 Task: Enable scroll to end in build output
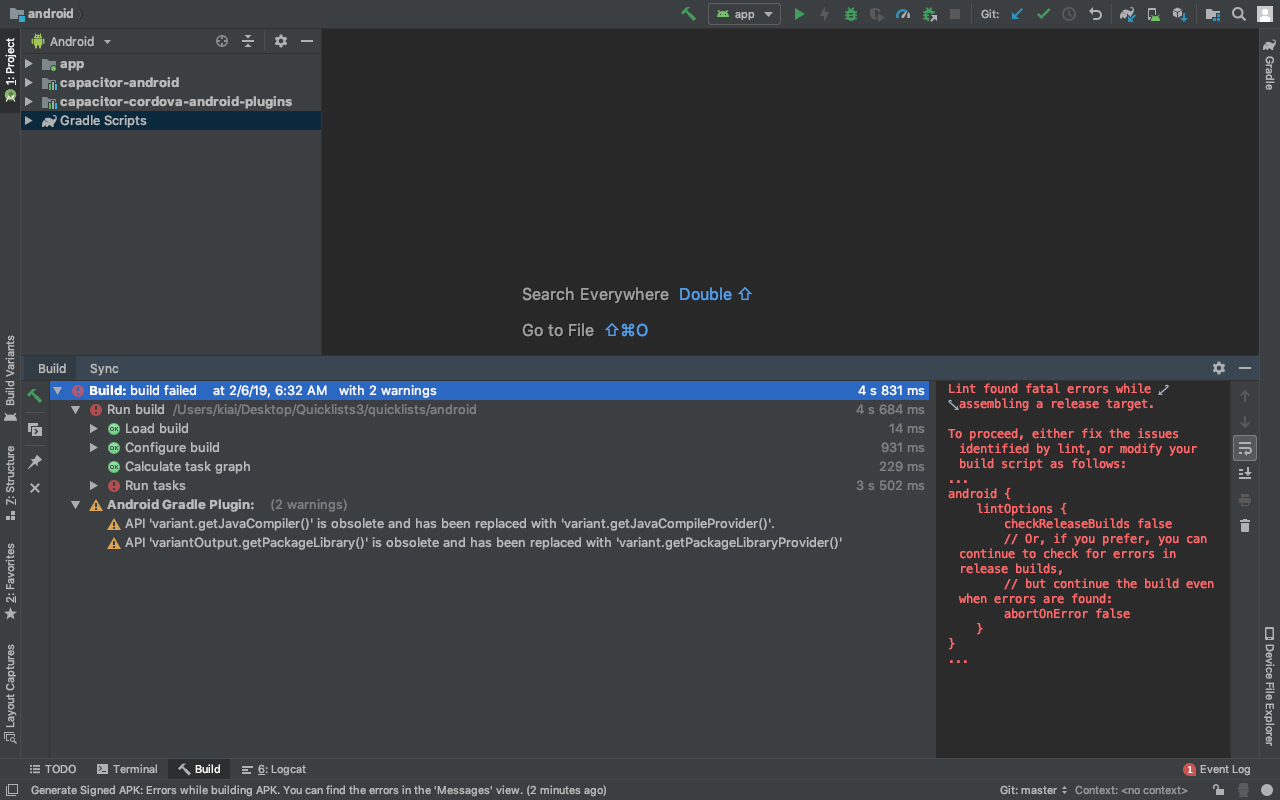pos(1245,472)
